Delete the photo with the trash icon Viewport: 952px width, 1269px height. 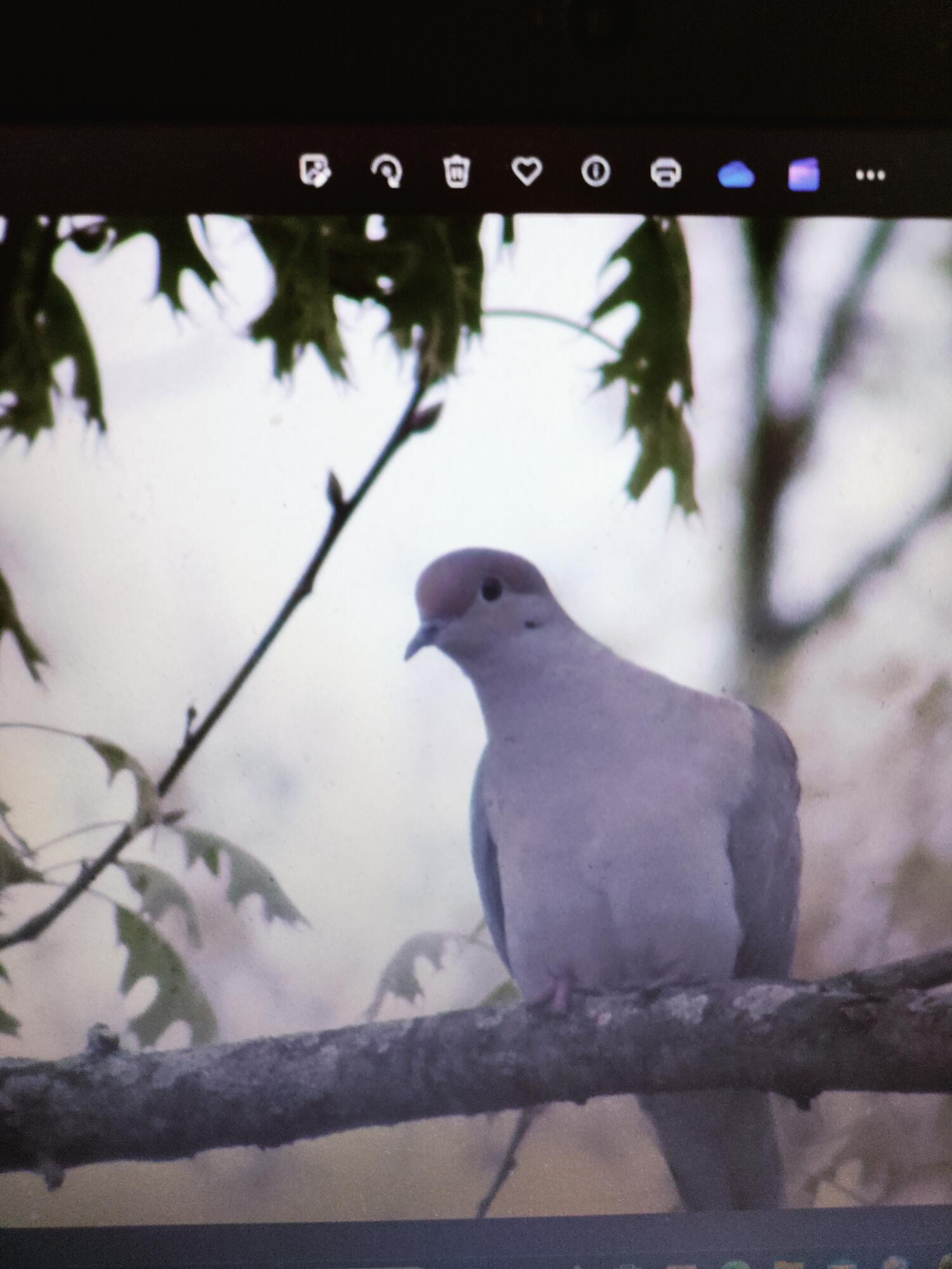457,171
